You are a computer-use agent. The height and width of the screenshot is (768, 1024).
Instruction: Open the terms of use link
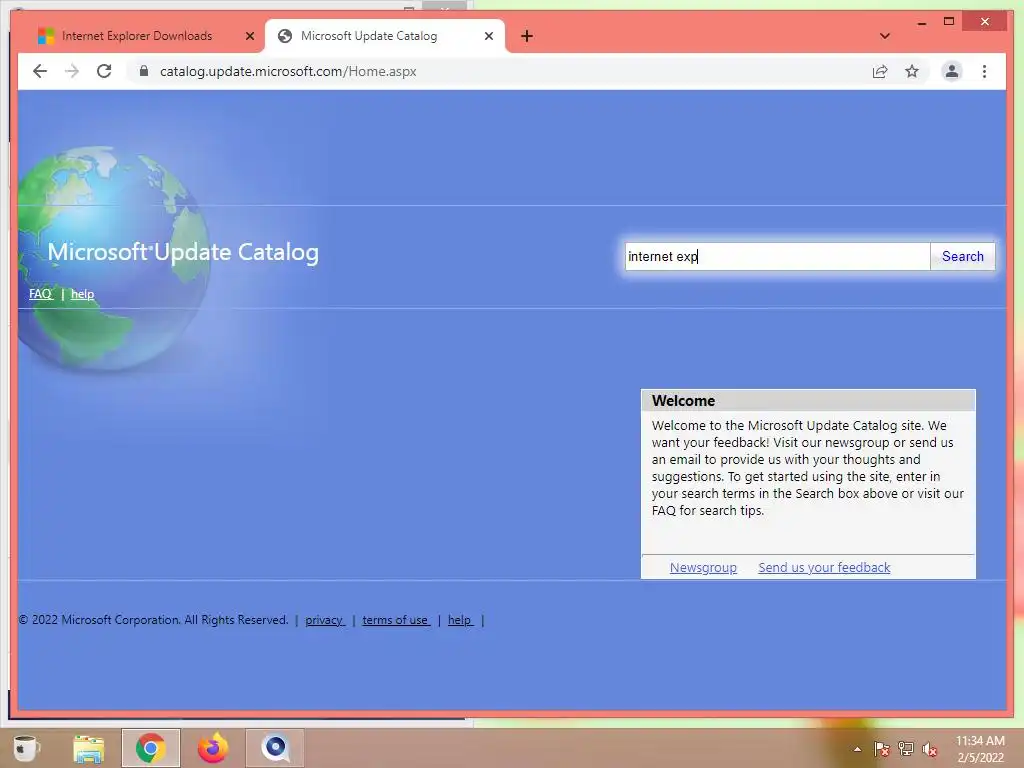[x=396, y=620]
